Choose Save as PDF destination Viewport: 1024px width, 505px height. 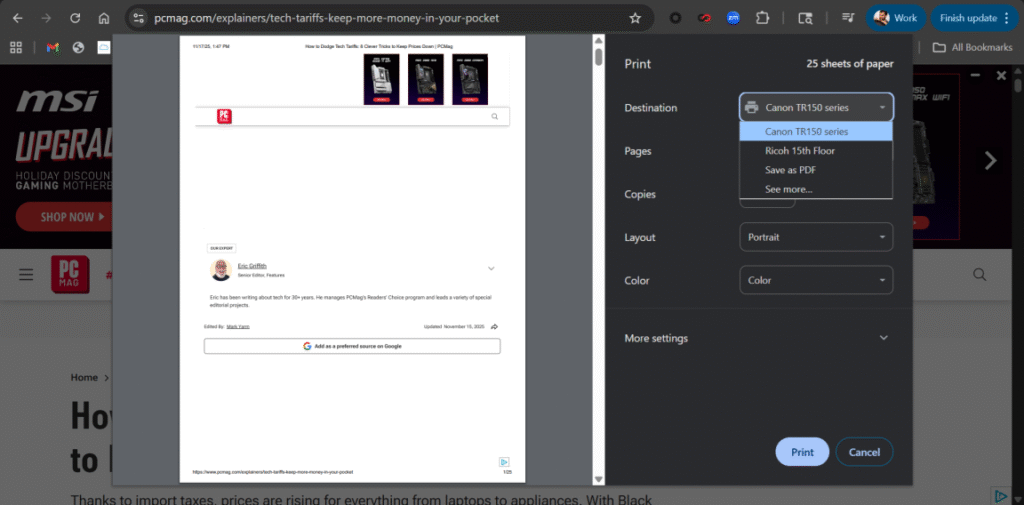tap(790, 170)
